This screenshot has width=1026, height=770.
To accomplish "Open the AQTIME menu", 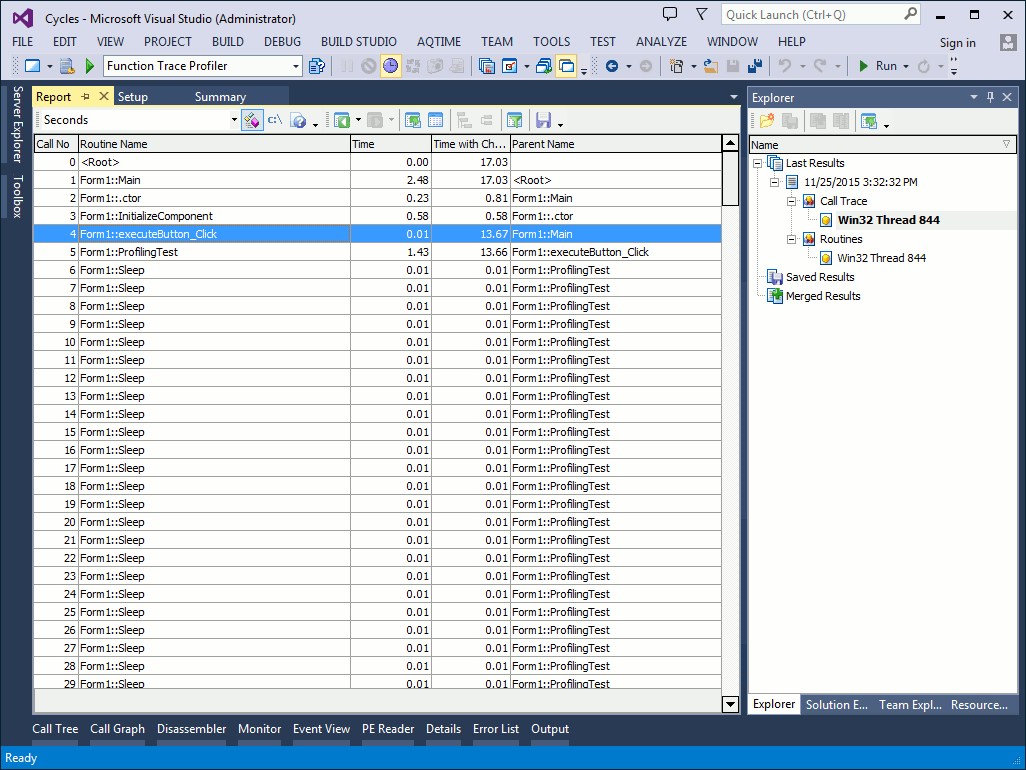I will pos(438,42).
